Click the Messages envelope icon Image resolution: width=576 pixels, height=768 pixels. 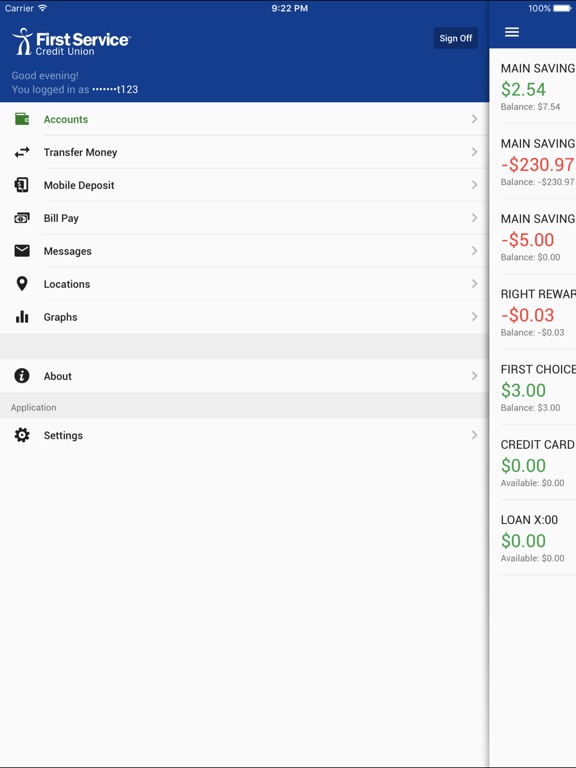22,251
